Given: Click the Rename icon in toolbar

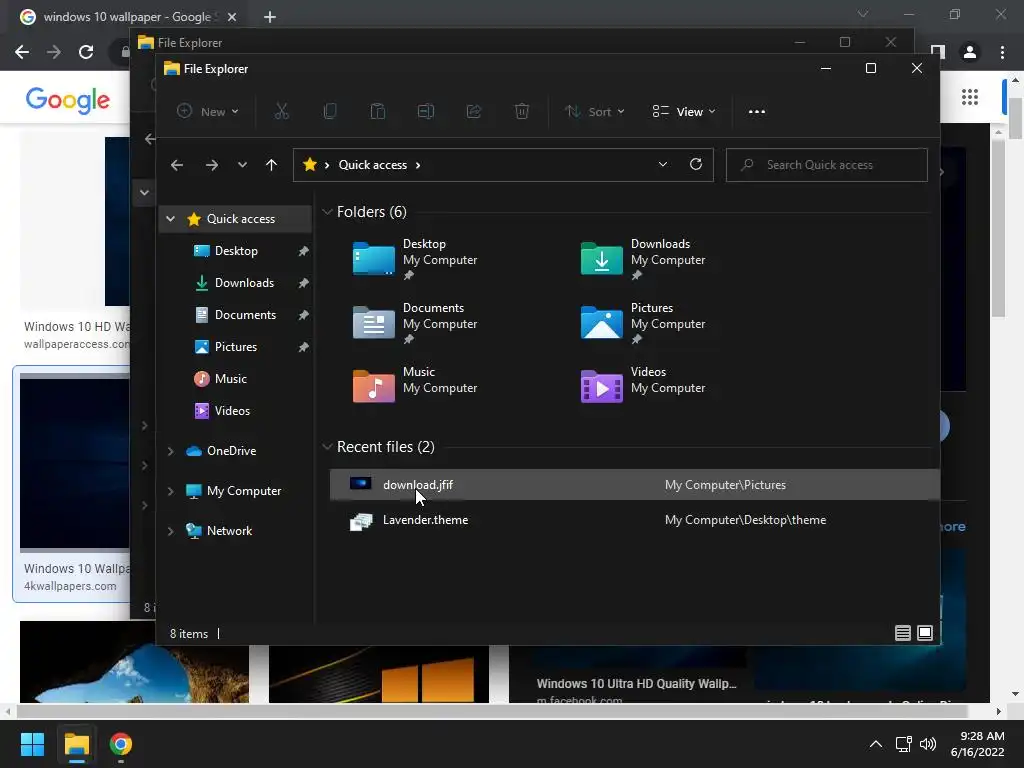Looking at the screenshot, I should click(x=426, y=112).
